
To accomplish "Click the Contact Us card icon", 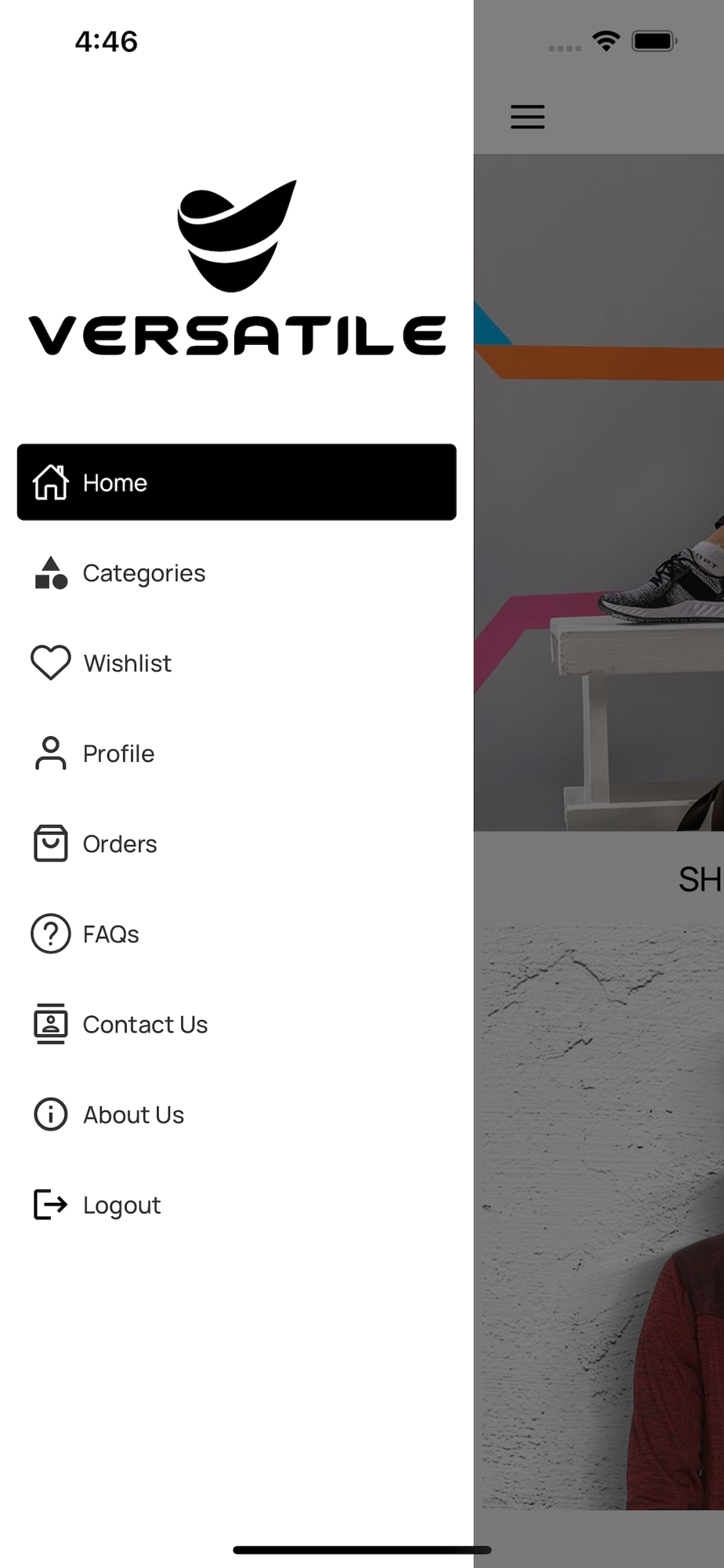I will tap(51, 1024).
